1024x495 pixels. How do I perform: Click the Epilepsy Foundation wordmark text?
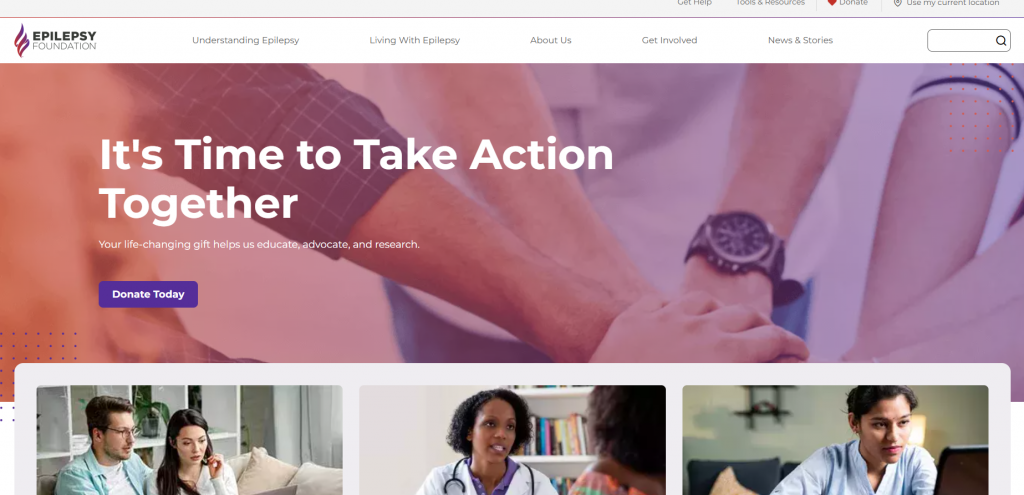point(64,40)
